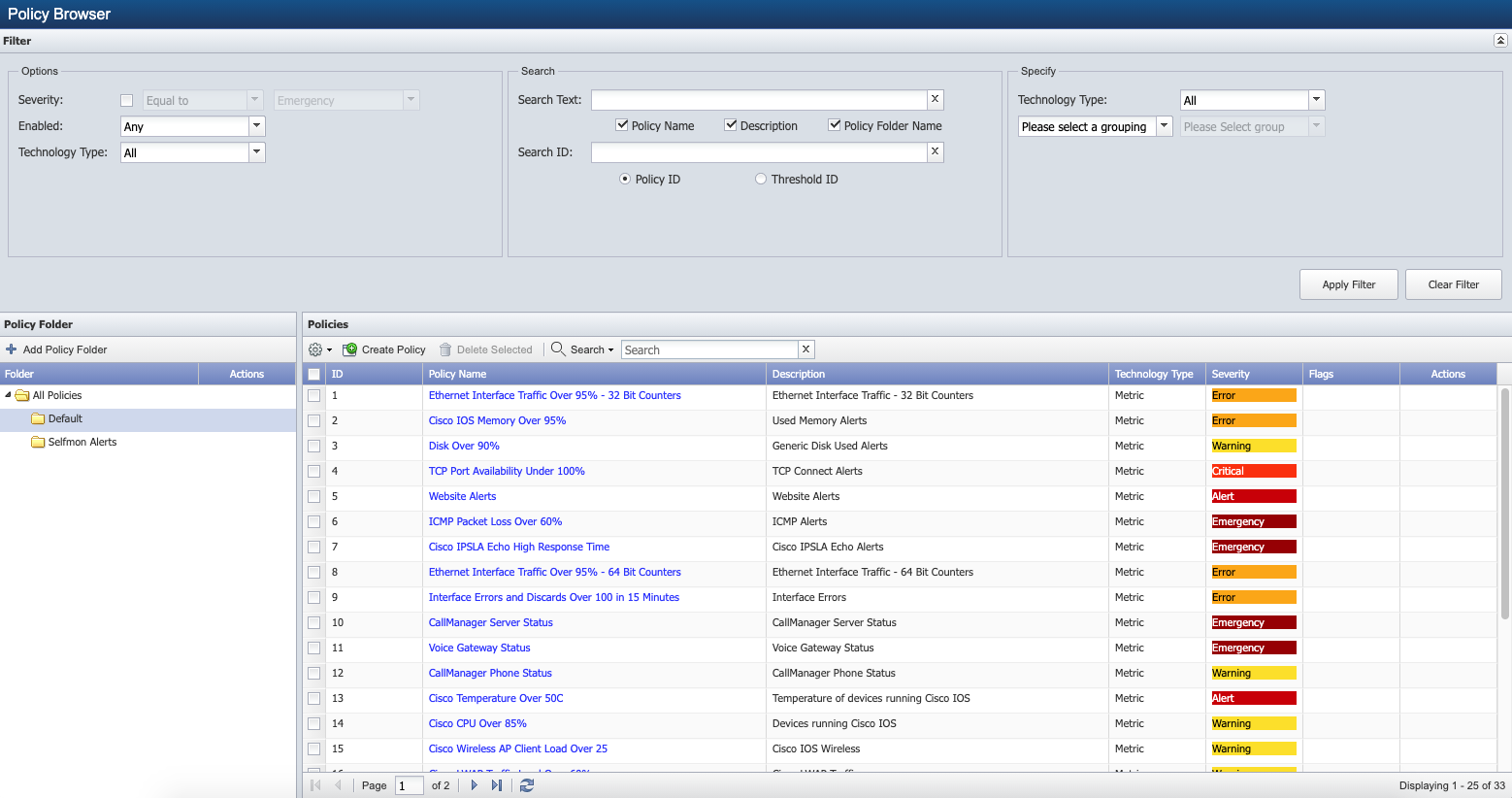Open policy TCP Port Availability Under 100%

(x=507, y=471)
